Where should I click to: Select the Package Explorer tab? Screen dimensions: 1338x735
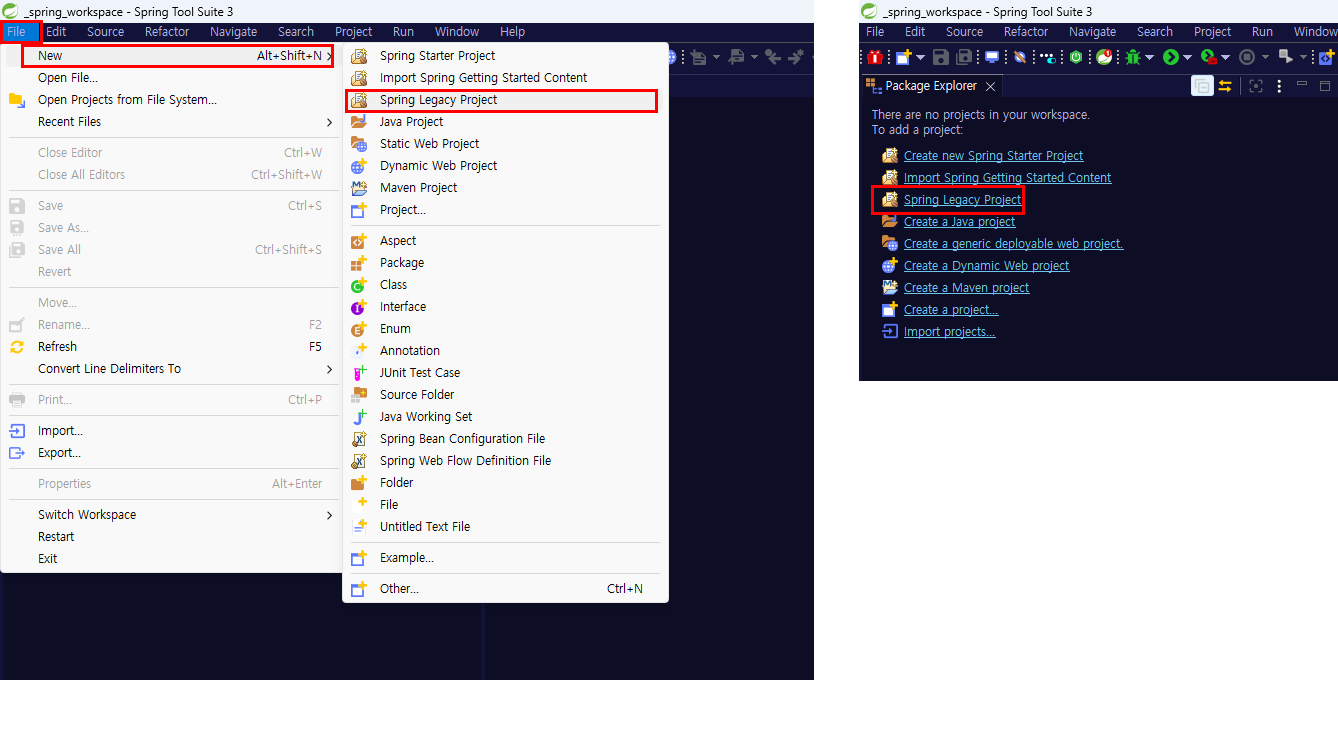tap(932, 86)
